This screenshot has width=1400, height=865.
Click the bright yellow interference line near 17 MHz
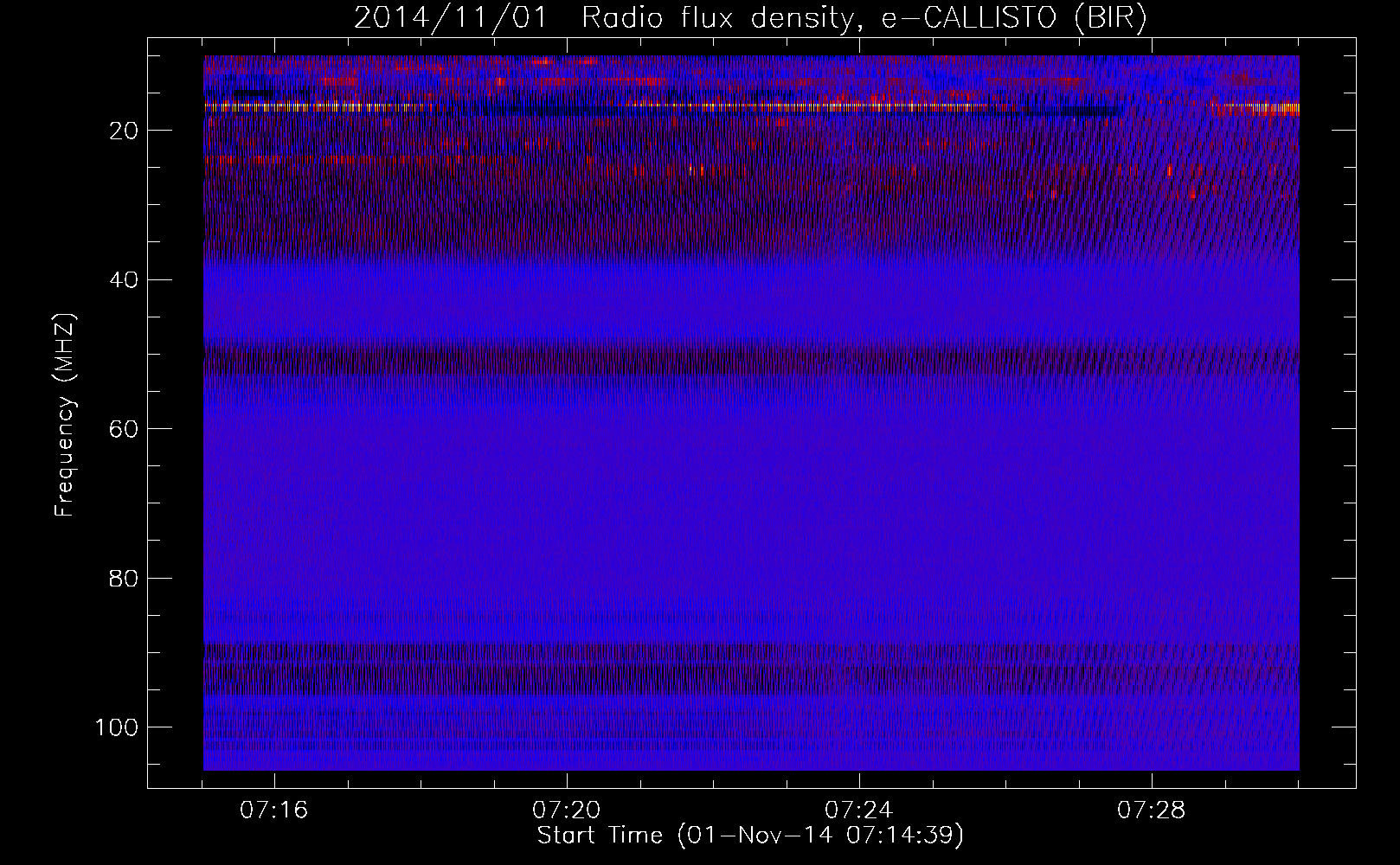pos(751,108)
